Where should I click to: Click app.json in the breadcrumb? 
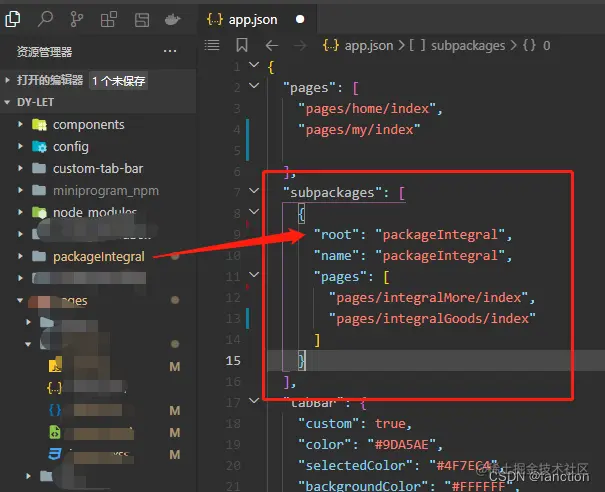point(368,46)
